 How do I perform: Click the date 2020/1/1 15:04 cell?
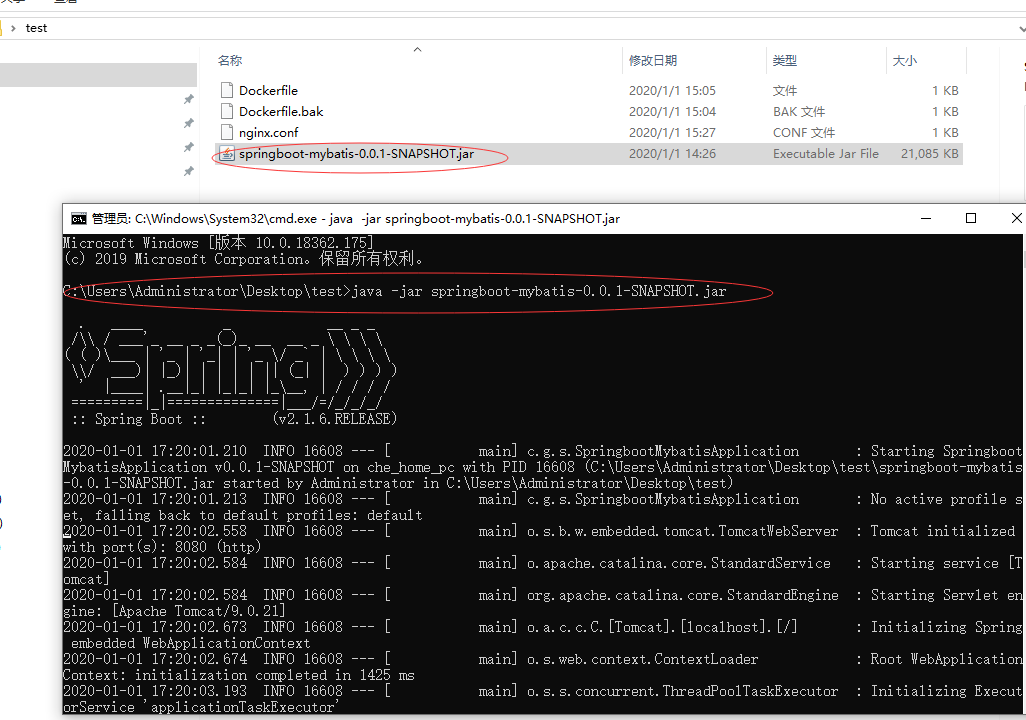(x=672, y=111)
